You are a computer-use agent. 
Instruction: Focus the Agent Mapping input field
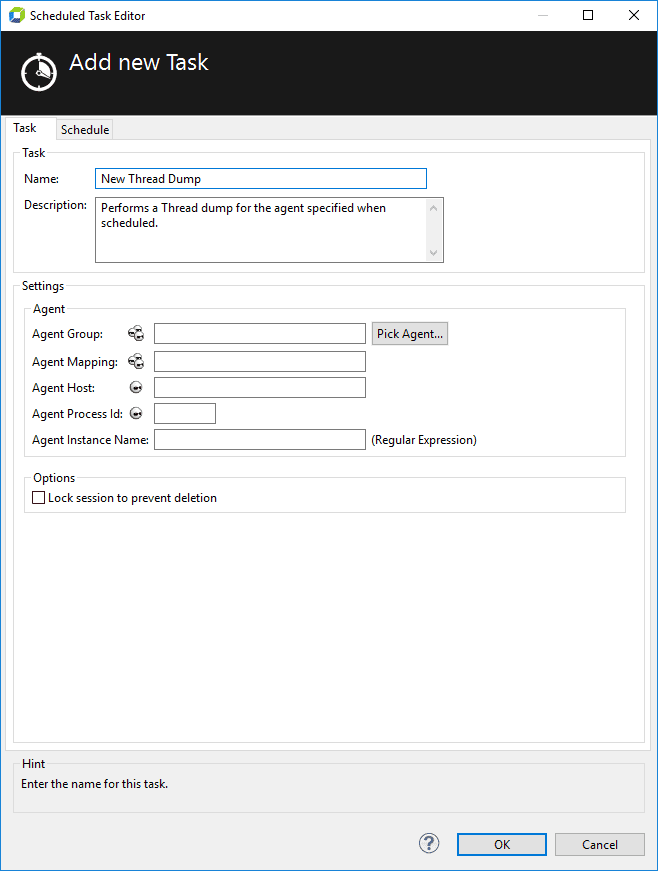(x=260, y=362)
